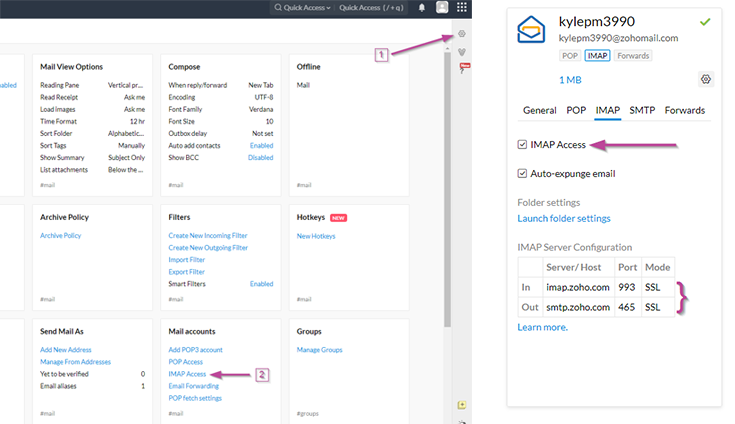Toggle the IMAP Access checkbox

tap(522, 145)
